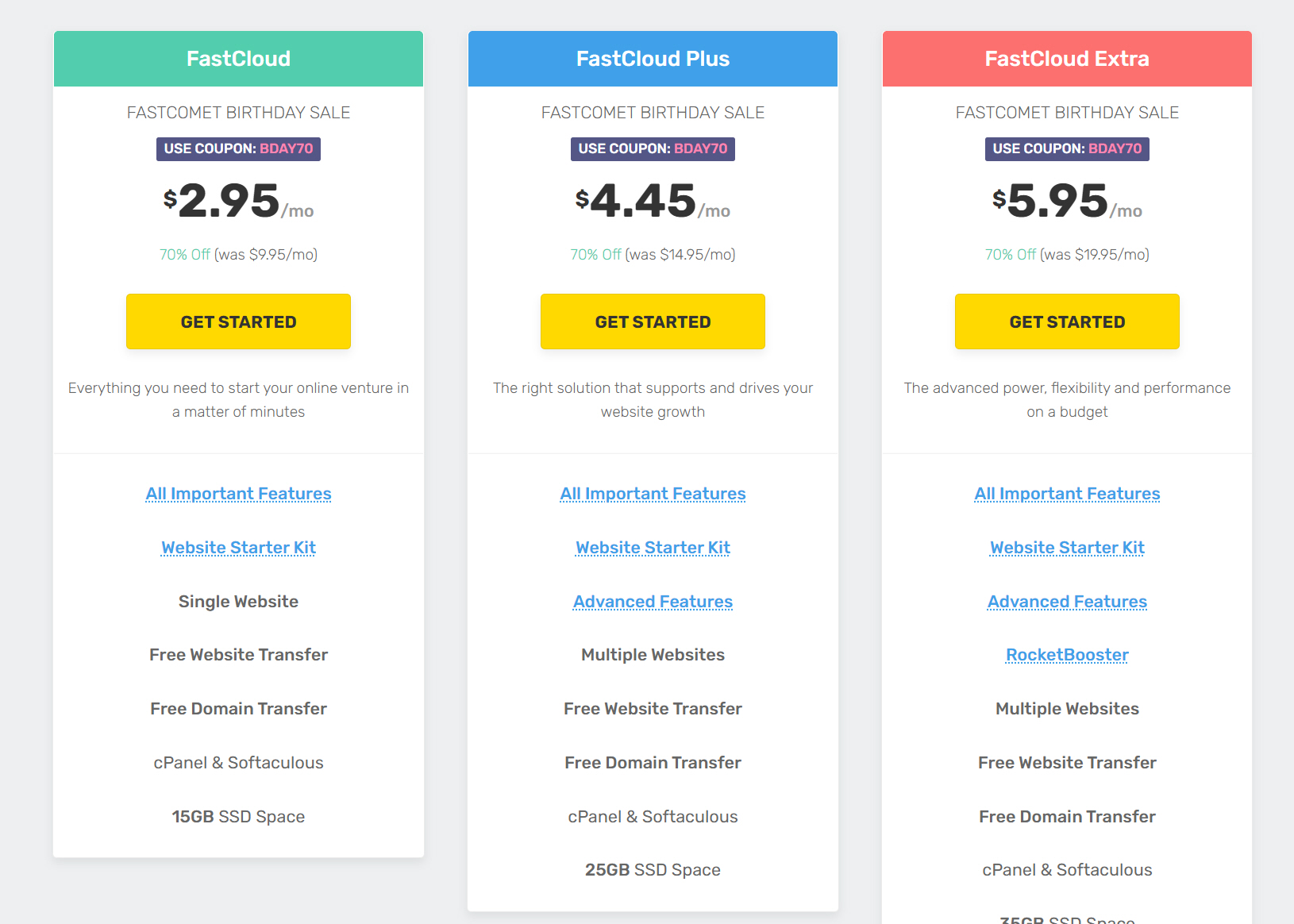The image size is (1294, 924).
Task: Click 'The right solution that supports' description
Action: (653, 399)
